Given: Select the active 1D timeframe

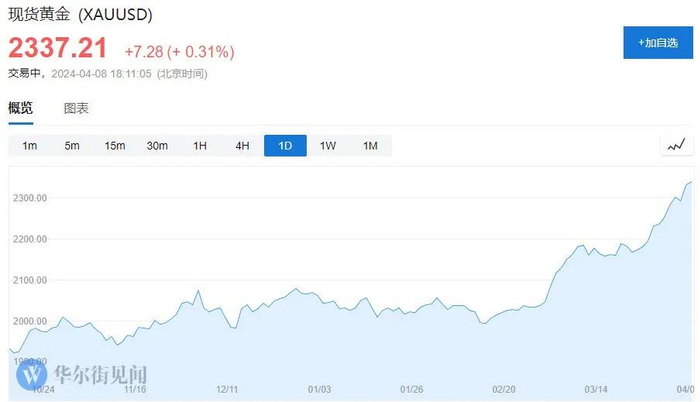Looking at the screenshot, I should 285,146.
